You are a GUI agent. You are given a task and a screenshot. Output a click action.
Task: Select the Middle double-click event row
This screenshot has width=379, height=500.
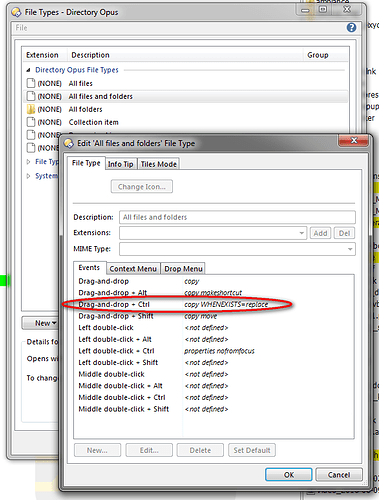213,374
